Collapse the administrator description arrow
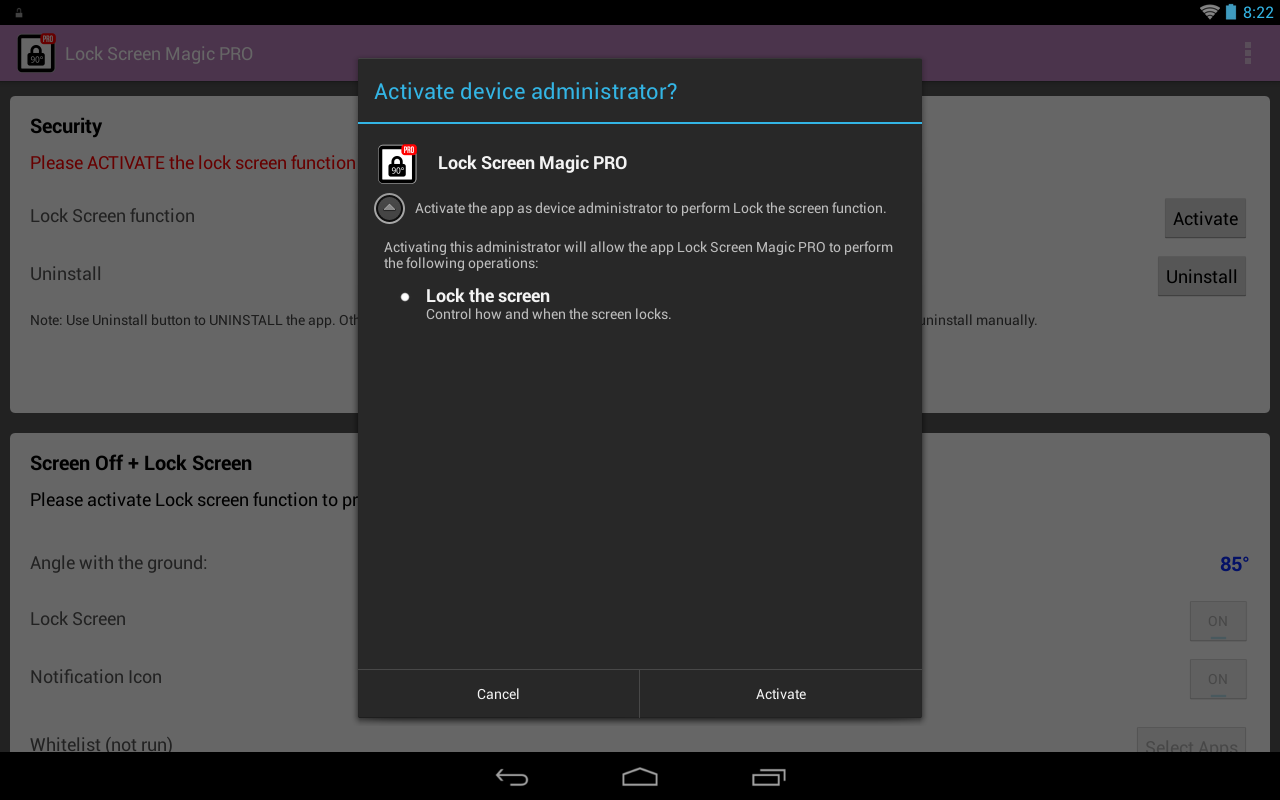 pyautogui.click(x=389, y=208)
